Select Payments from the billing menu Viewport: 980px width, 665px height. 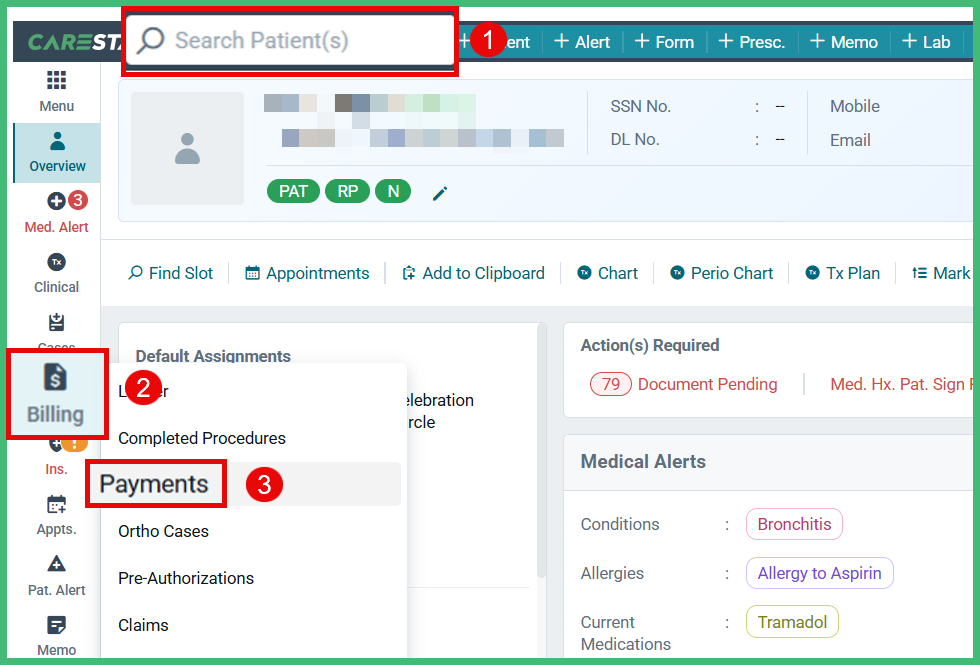155,483
